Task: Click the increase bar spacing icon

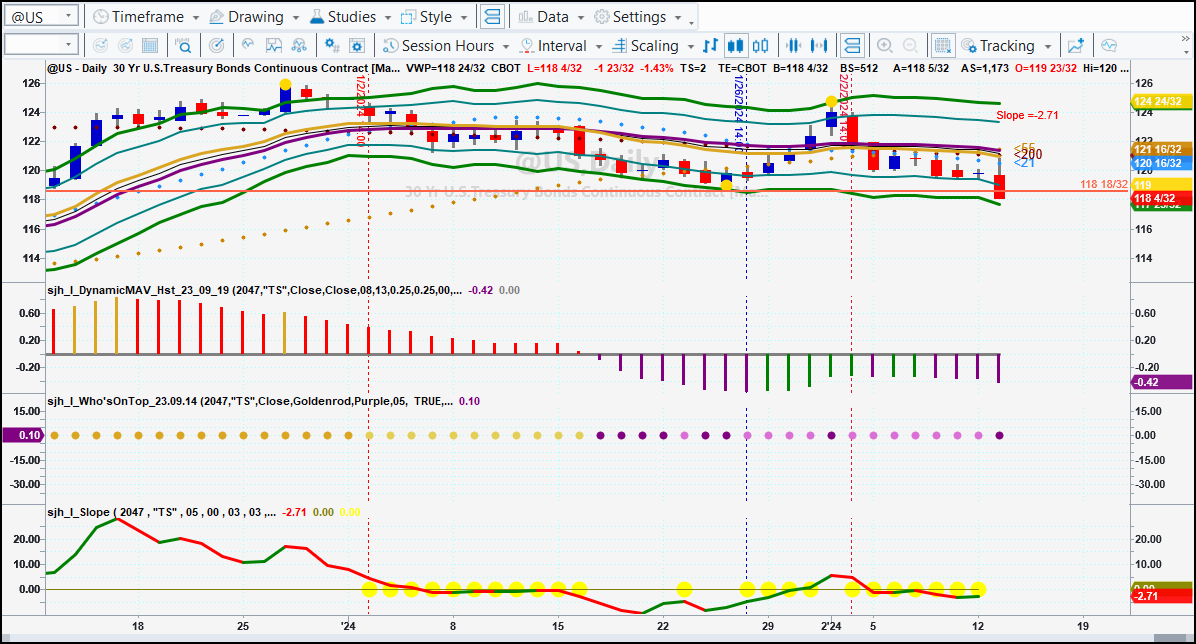Action: (x=819, y=46)
